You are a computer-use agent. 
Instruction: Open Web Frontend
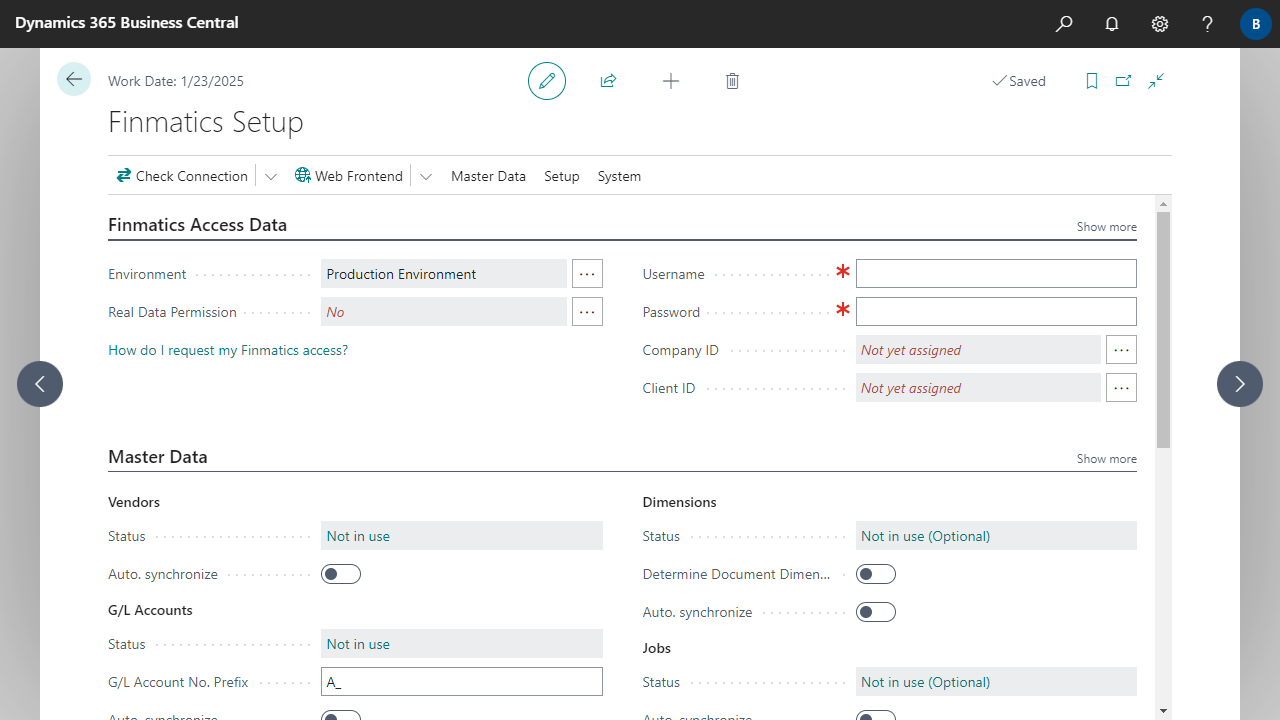349,176
